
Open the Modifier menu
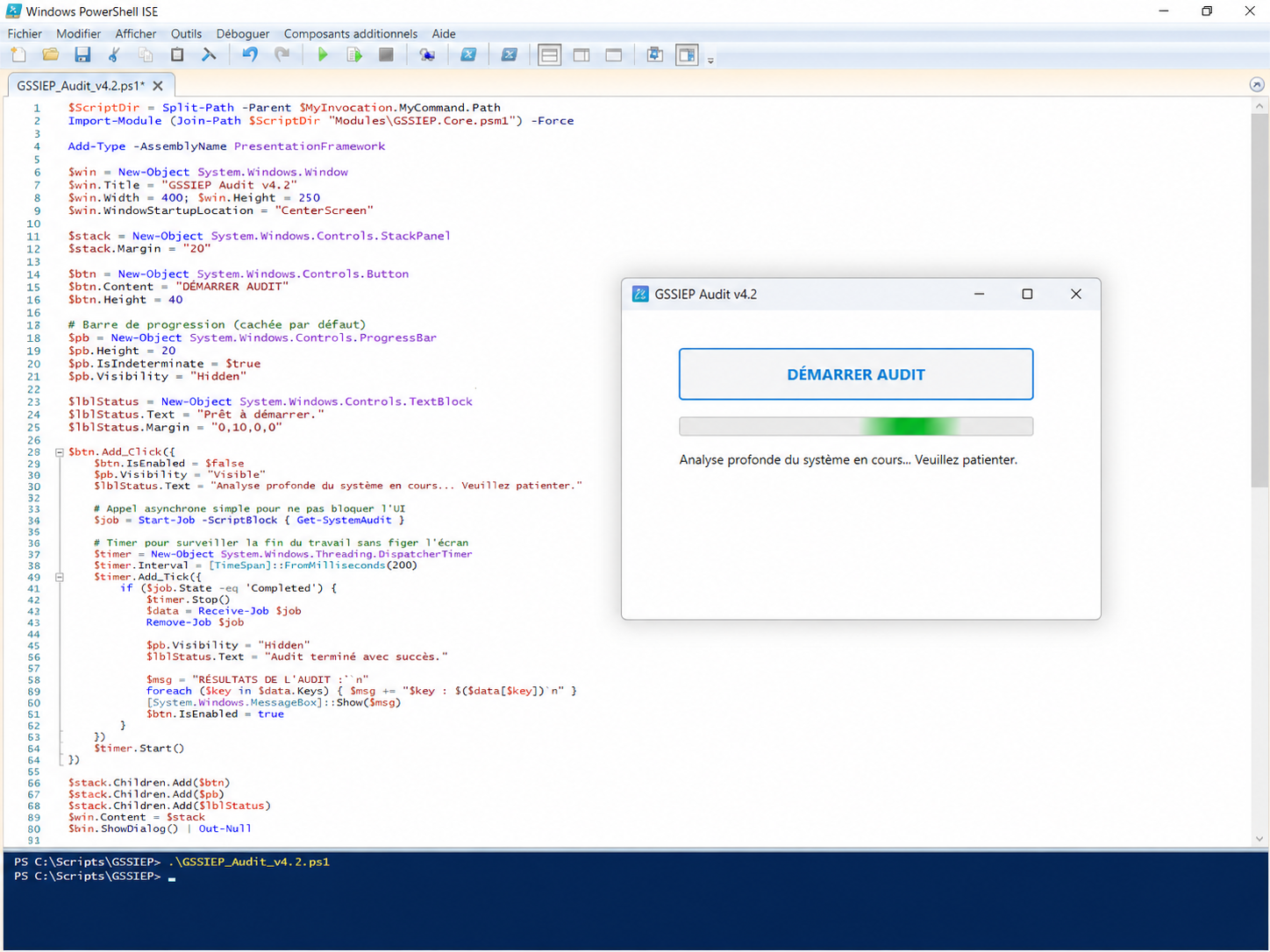coord(79,33)
